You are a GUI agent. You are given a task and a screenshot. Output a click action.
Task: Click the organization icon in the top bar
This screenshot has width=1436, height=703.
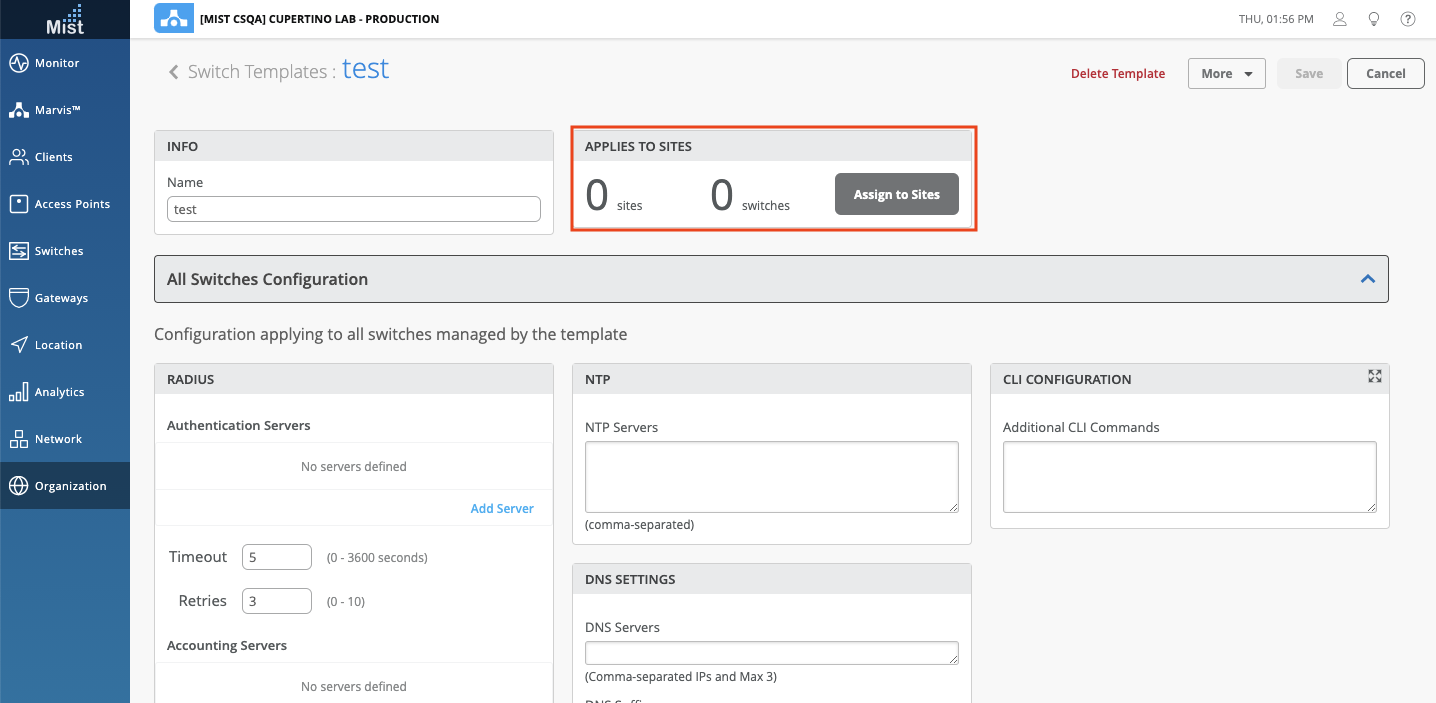coord(174,19)
